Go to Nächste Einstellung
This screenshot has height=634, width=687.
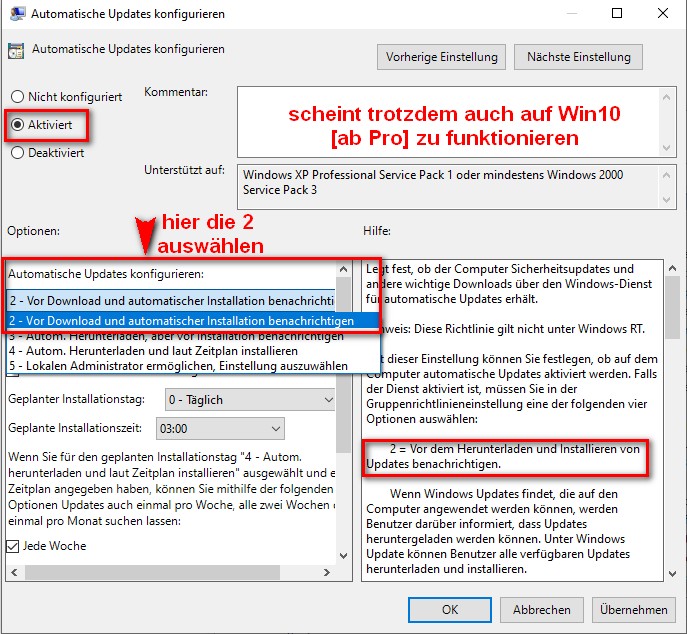578,57
